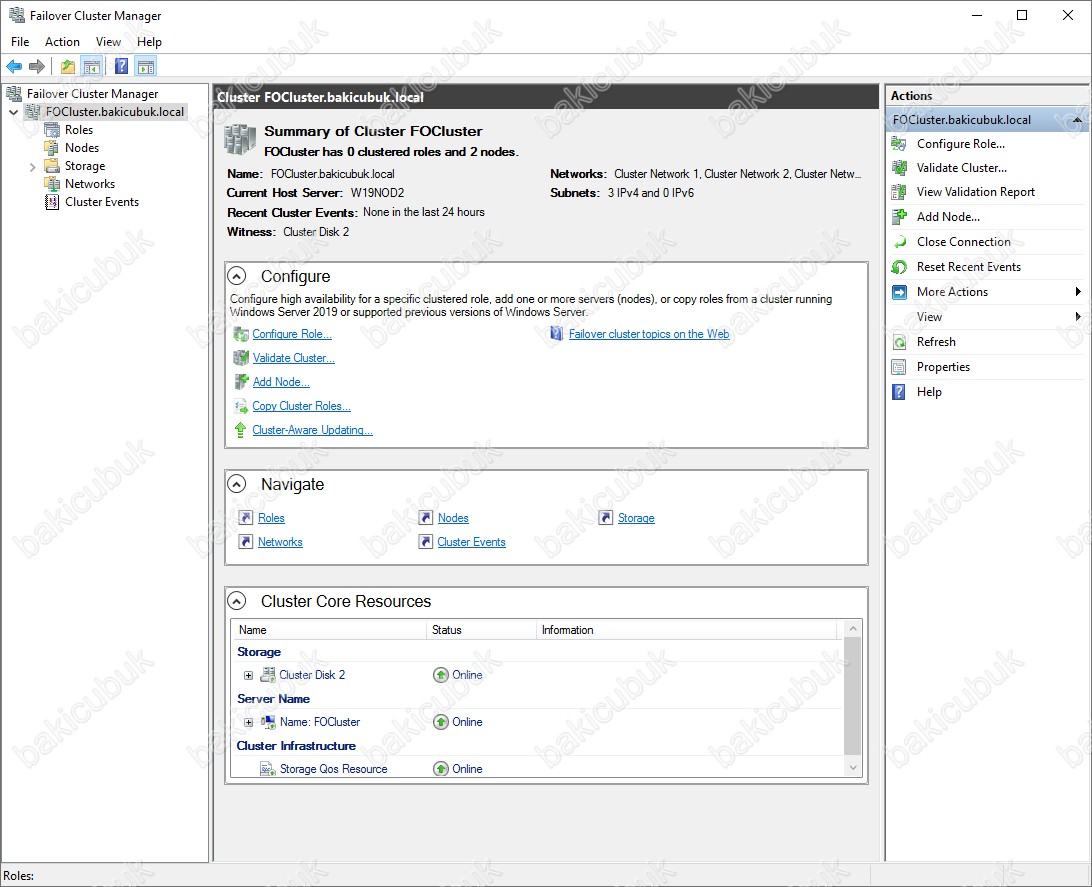Click the Failover Cluster Manager title bar icon
1092x887 pixels.
(x=17, y=15)
